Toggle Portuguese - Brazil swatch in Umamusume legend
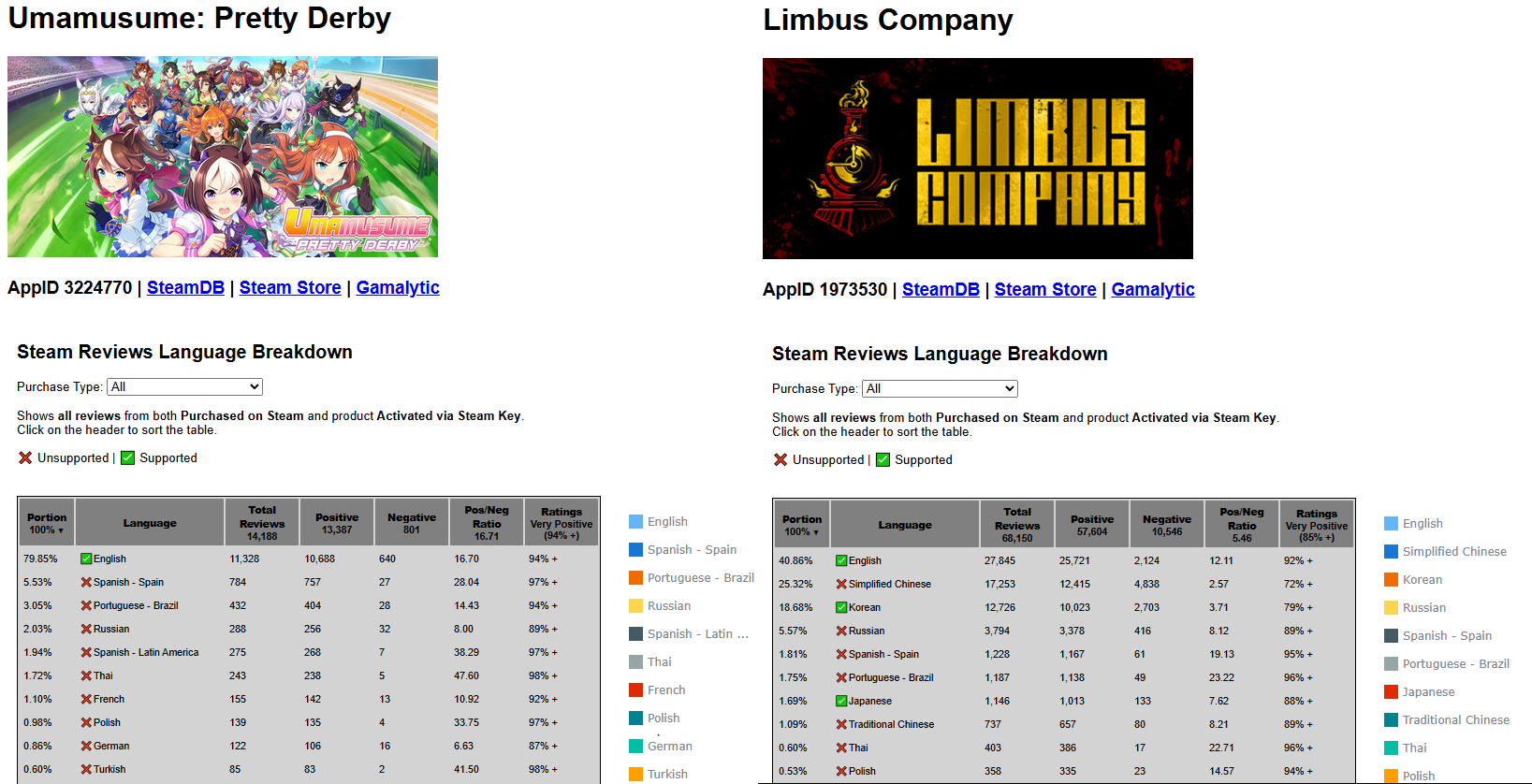The width and height of the screenshot is (1532, 784). coord(636,577)
